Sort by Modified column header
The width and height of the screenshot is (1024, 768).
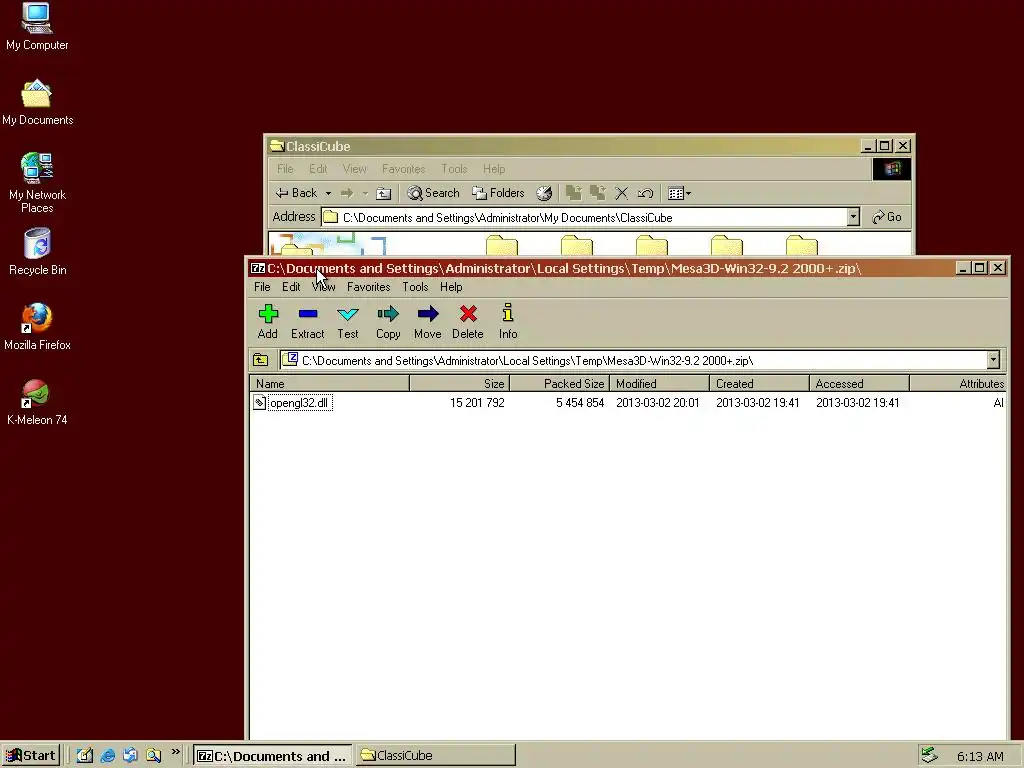tap(660, 383)
